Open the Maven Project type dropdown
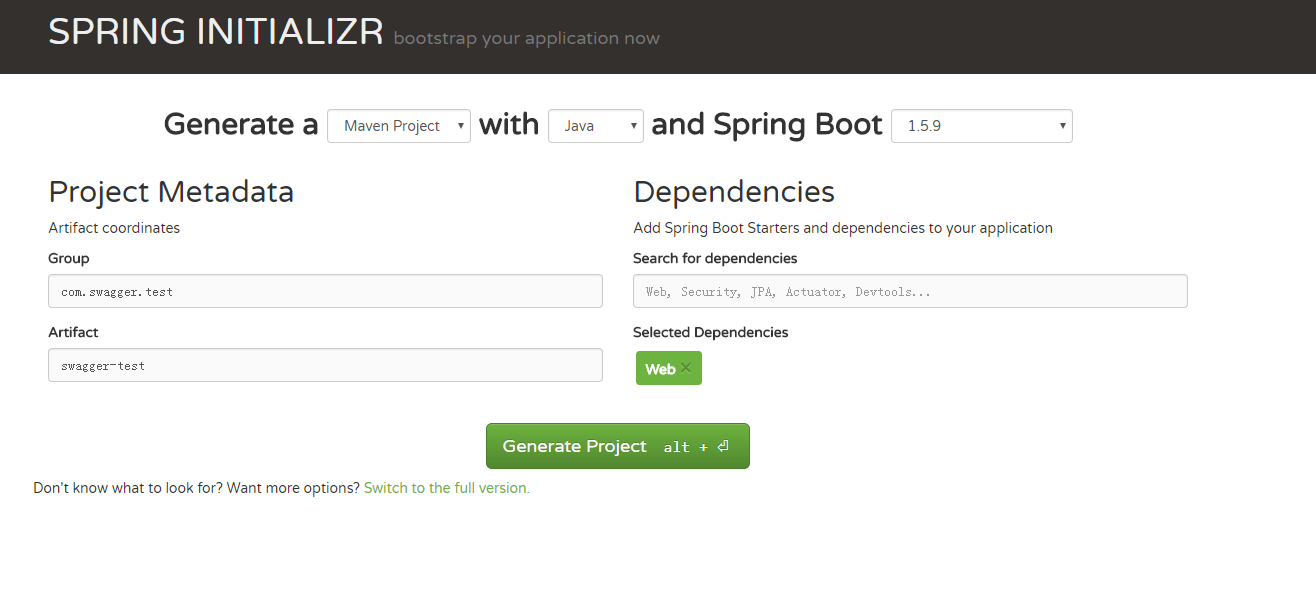Screen dimensions: 1316x606 point(399,126)
